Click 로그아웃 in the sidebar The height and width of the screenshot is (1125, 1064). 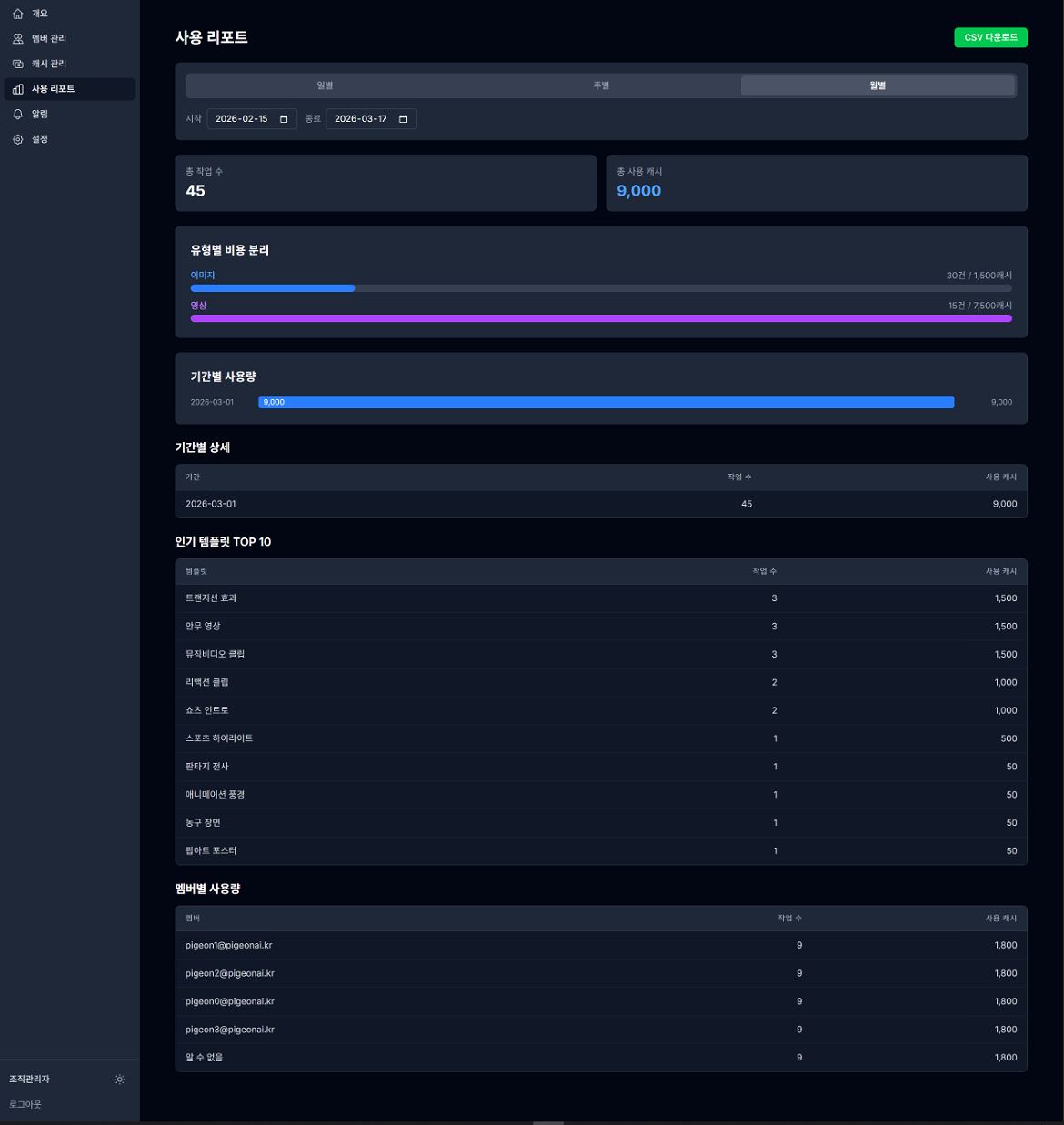coord(25,1104)
